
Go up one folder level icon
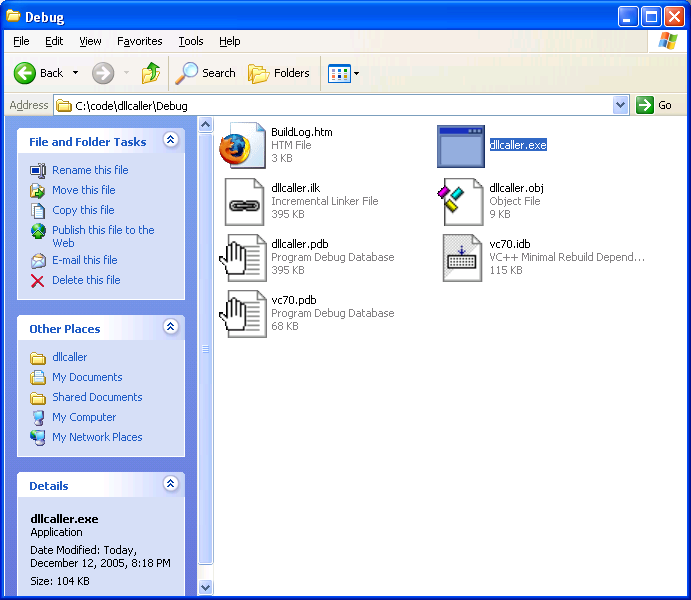tap(151, 73)
